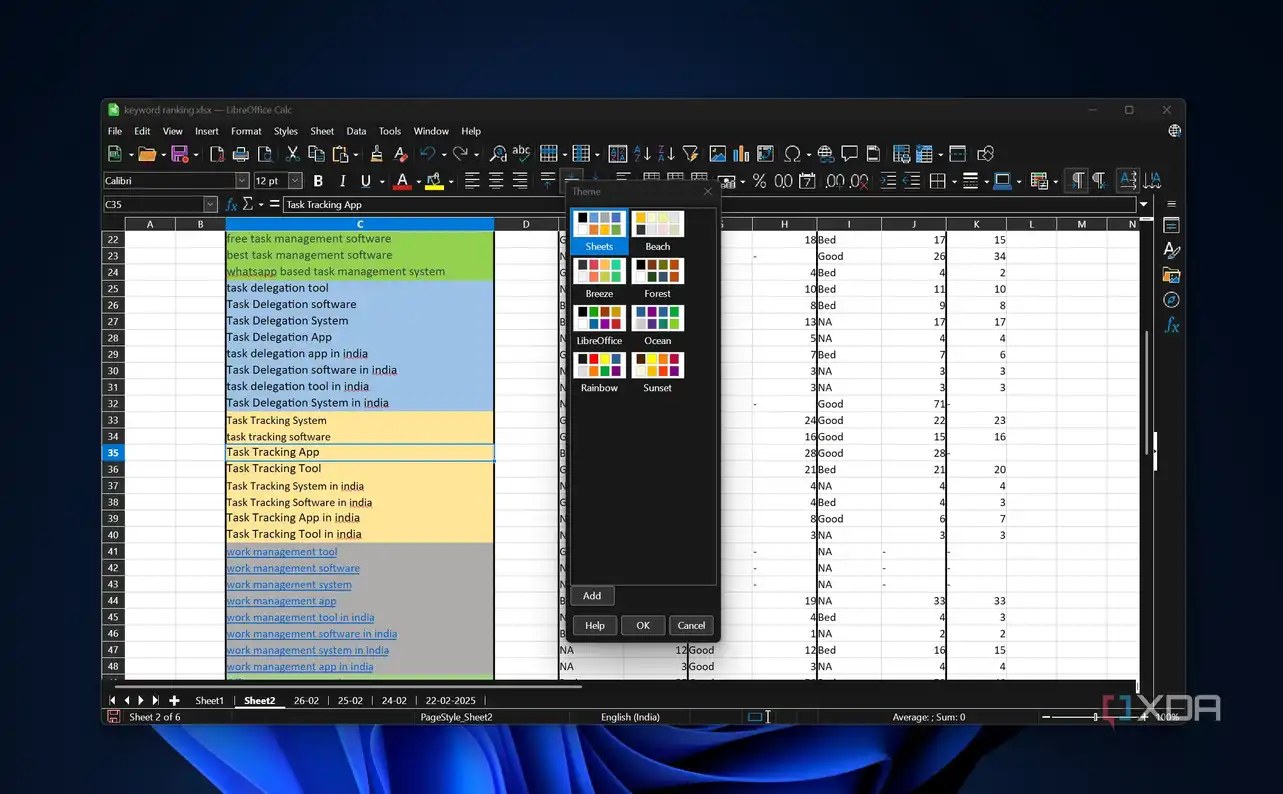Expand the Calibri font name dropdown
The image size is (1283, 794).
pyautogui.click(x=242, y=181)
